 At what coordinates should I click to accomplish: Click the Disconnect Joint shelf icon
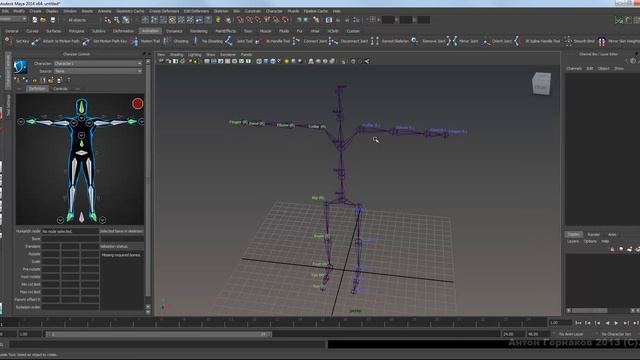(333, 41)
